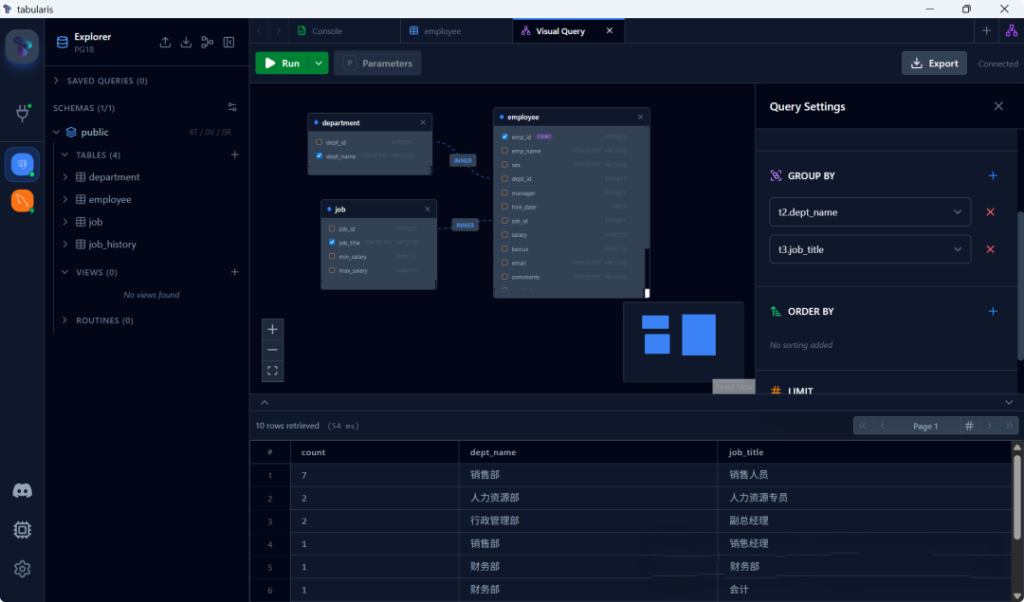The height and width of the screenshot is (602, 1024).
Task: Click the connections plug icon
Action: [x=22, y=114]
